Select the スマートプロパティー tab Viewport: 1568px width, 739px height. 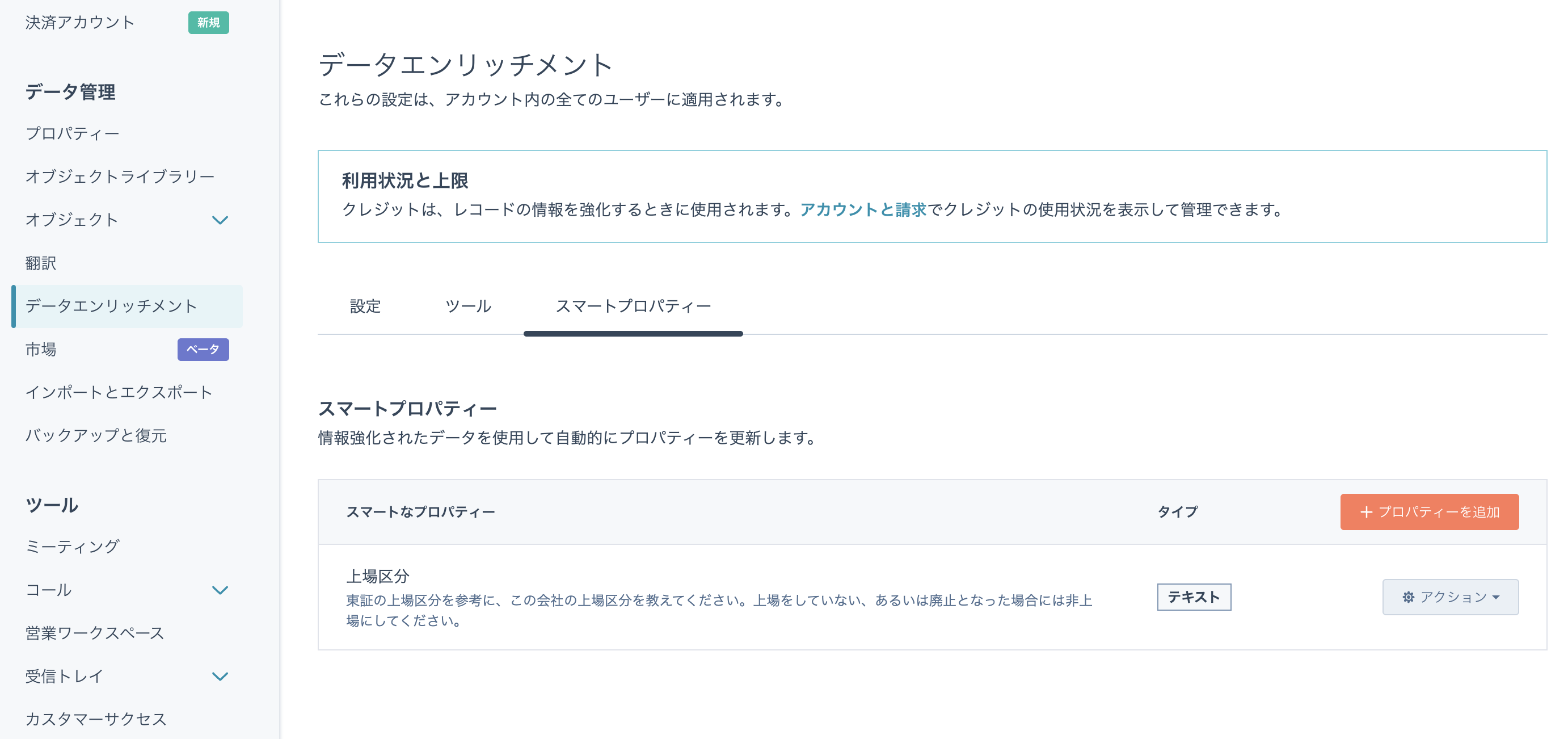[633, 306]
